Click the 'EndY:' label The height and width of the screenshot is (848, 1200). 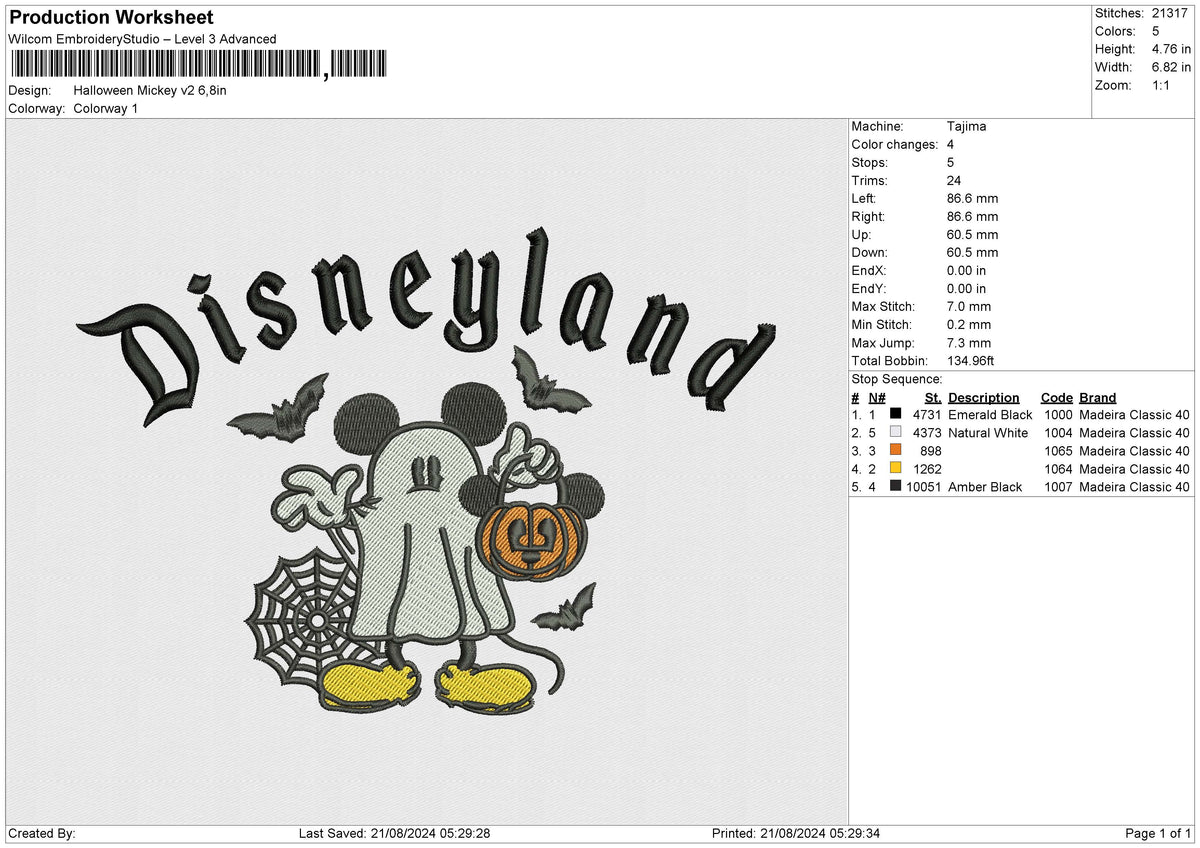click(868, 289)
